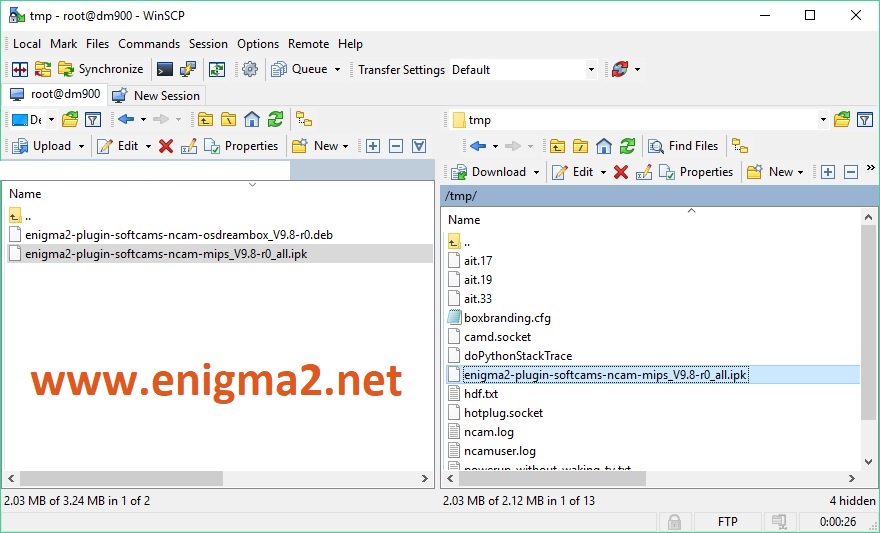
Task: Expand the Download dropdown arrow
Action: point(537,172)
